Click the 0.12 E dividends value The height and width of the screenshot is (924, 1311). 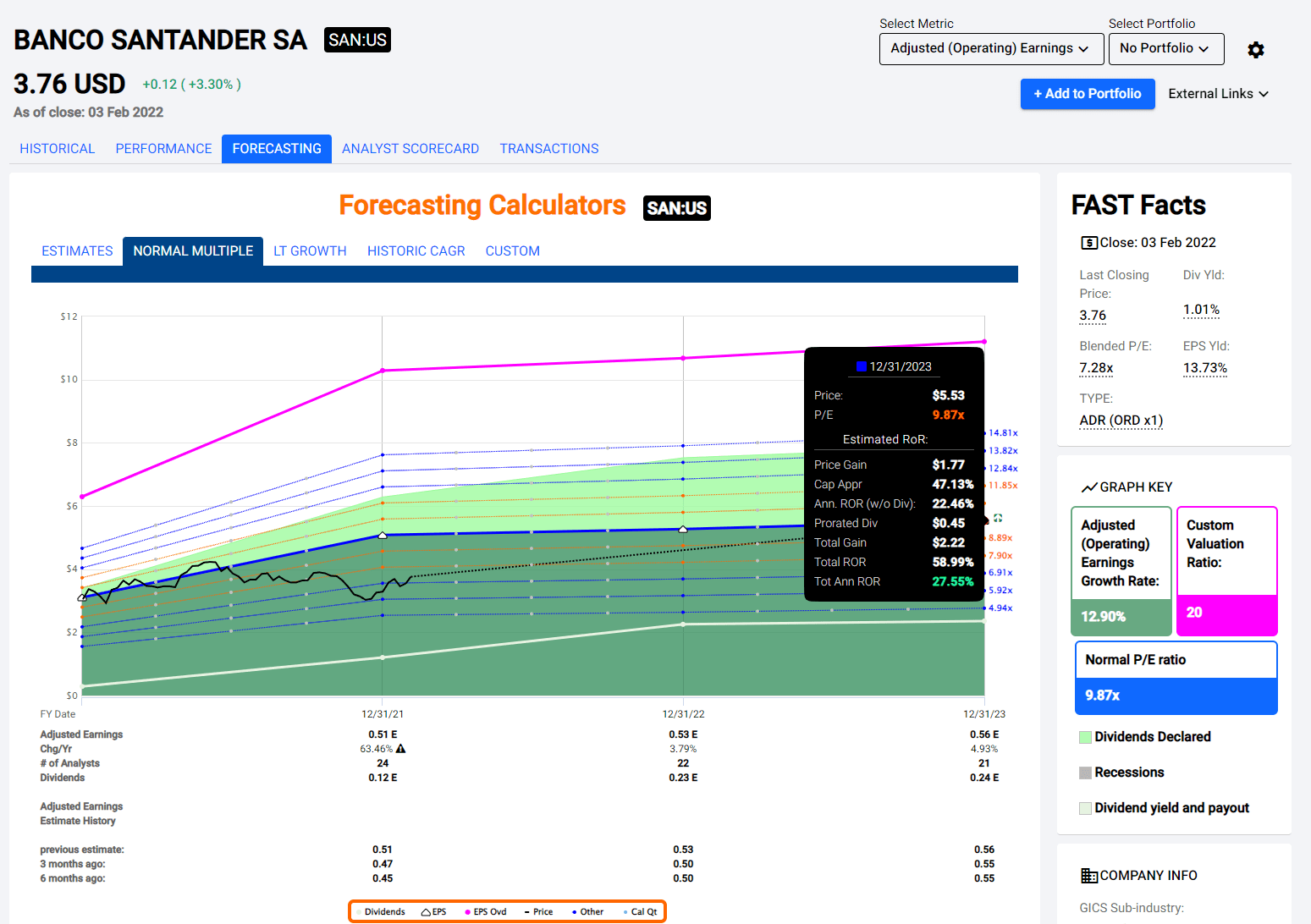point(383,778)
